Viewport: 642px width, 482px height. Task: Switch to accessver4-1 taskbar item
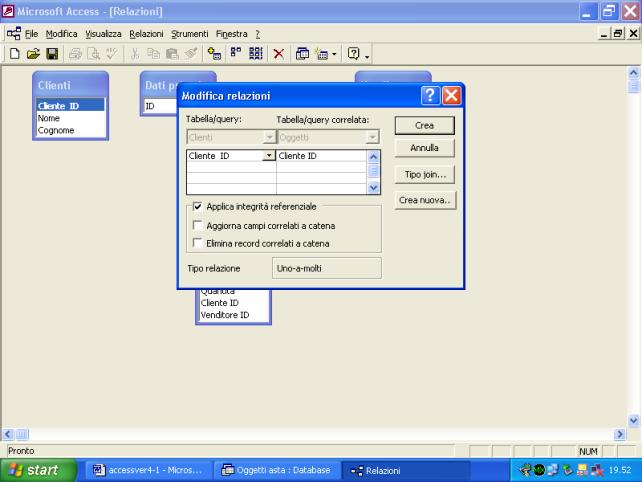coord(149,470)
